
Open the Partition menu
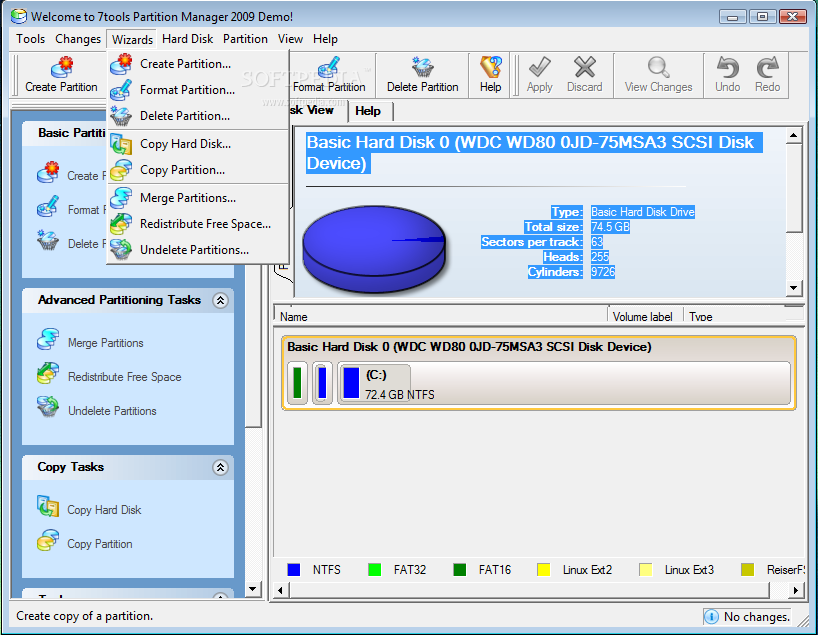click(245, 39)
